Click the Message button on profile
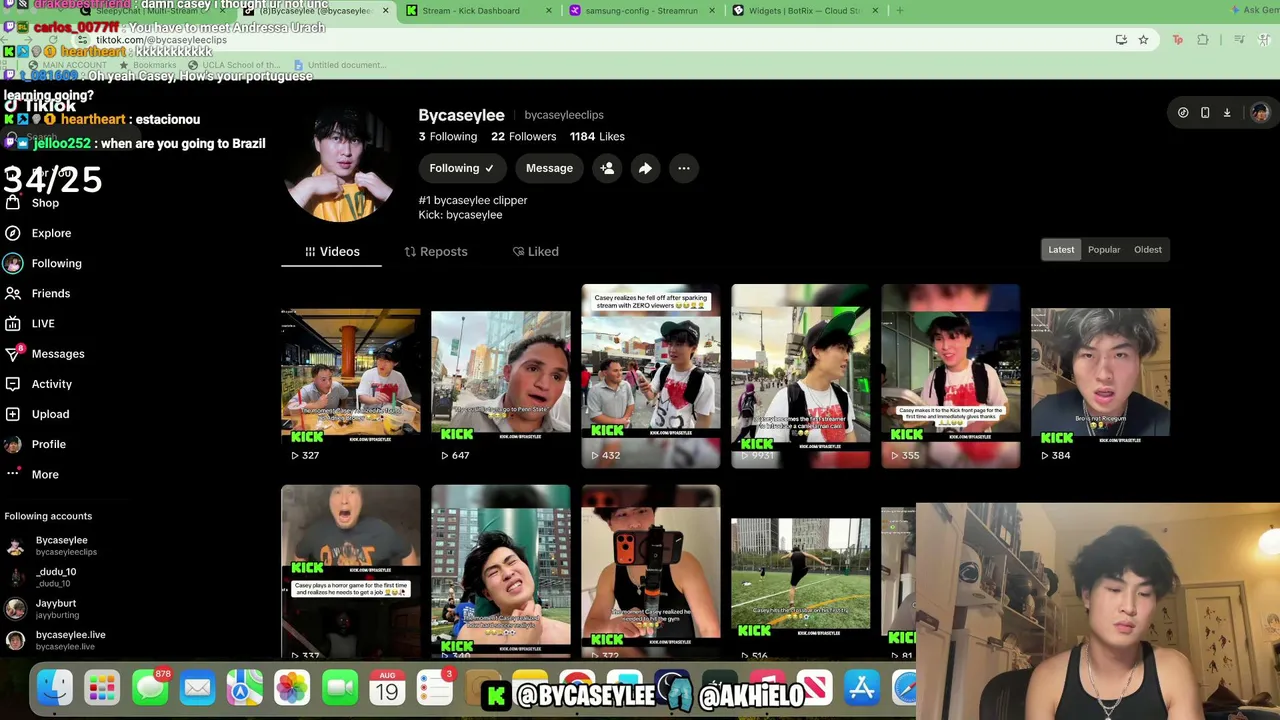The image size is (1280, 720). [x=549, y=168]
